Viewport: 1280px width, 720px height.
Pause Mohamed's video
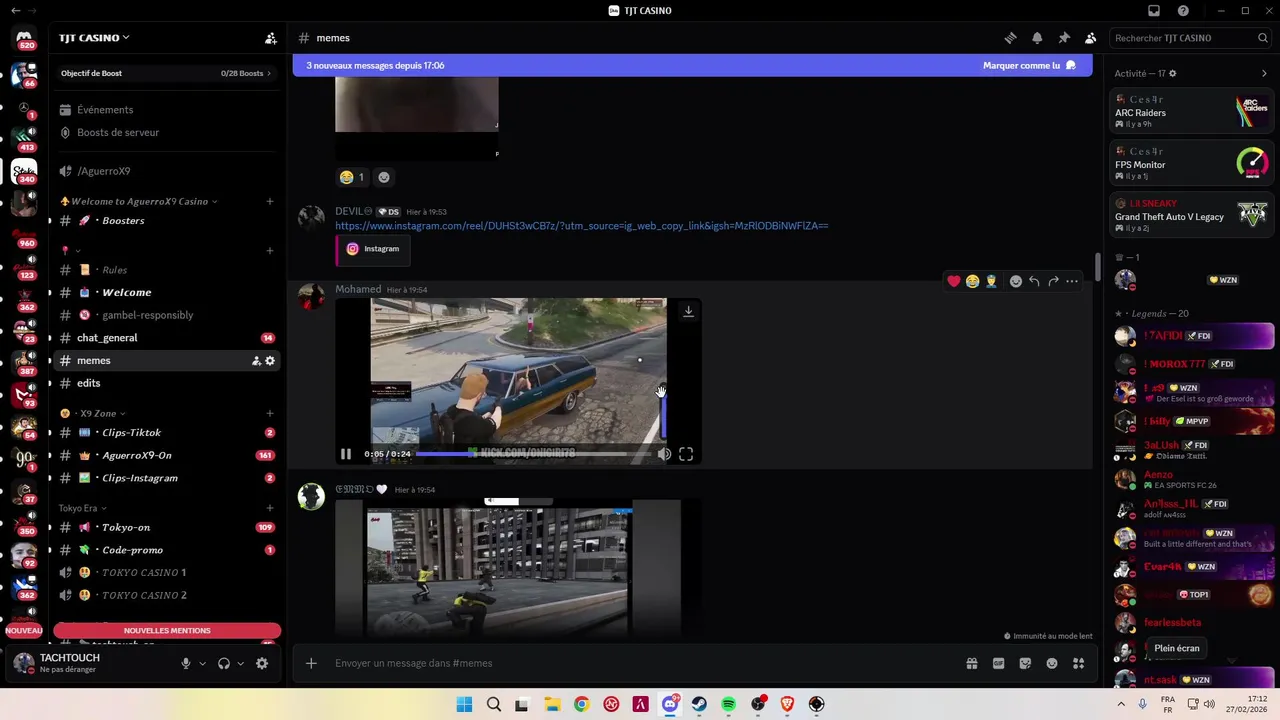click(x=346, y=454)
